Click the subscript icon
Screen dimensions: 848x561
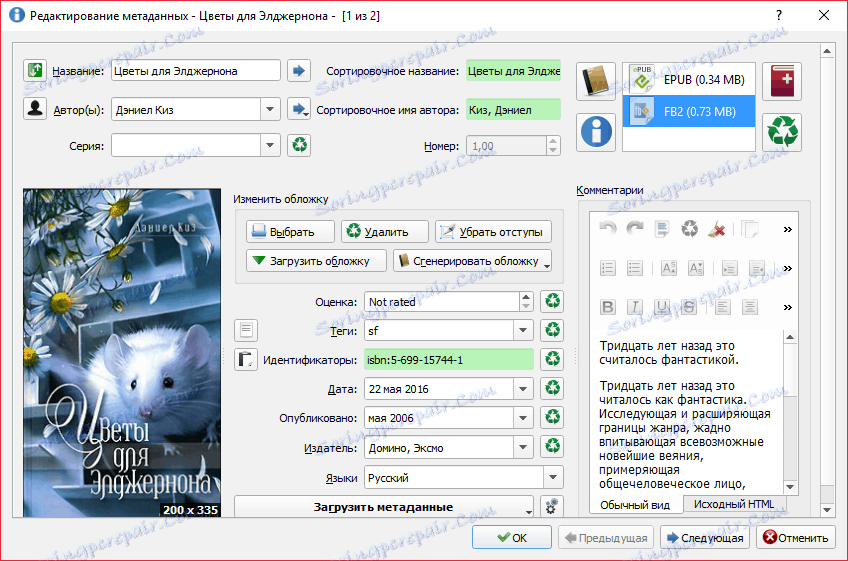(695, 268)
